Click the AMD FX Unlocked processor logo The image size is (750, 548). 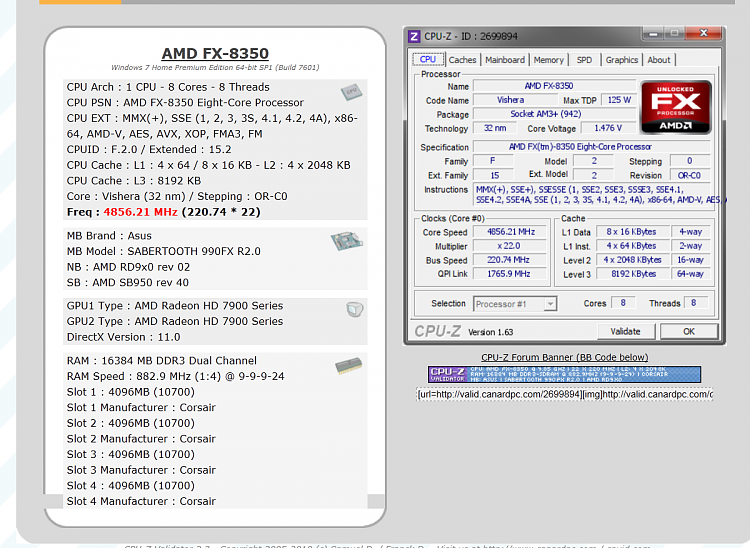(675, 107)
